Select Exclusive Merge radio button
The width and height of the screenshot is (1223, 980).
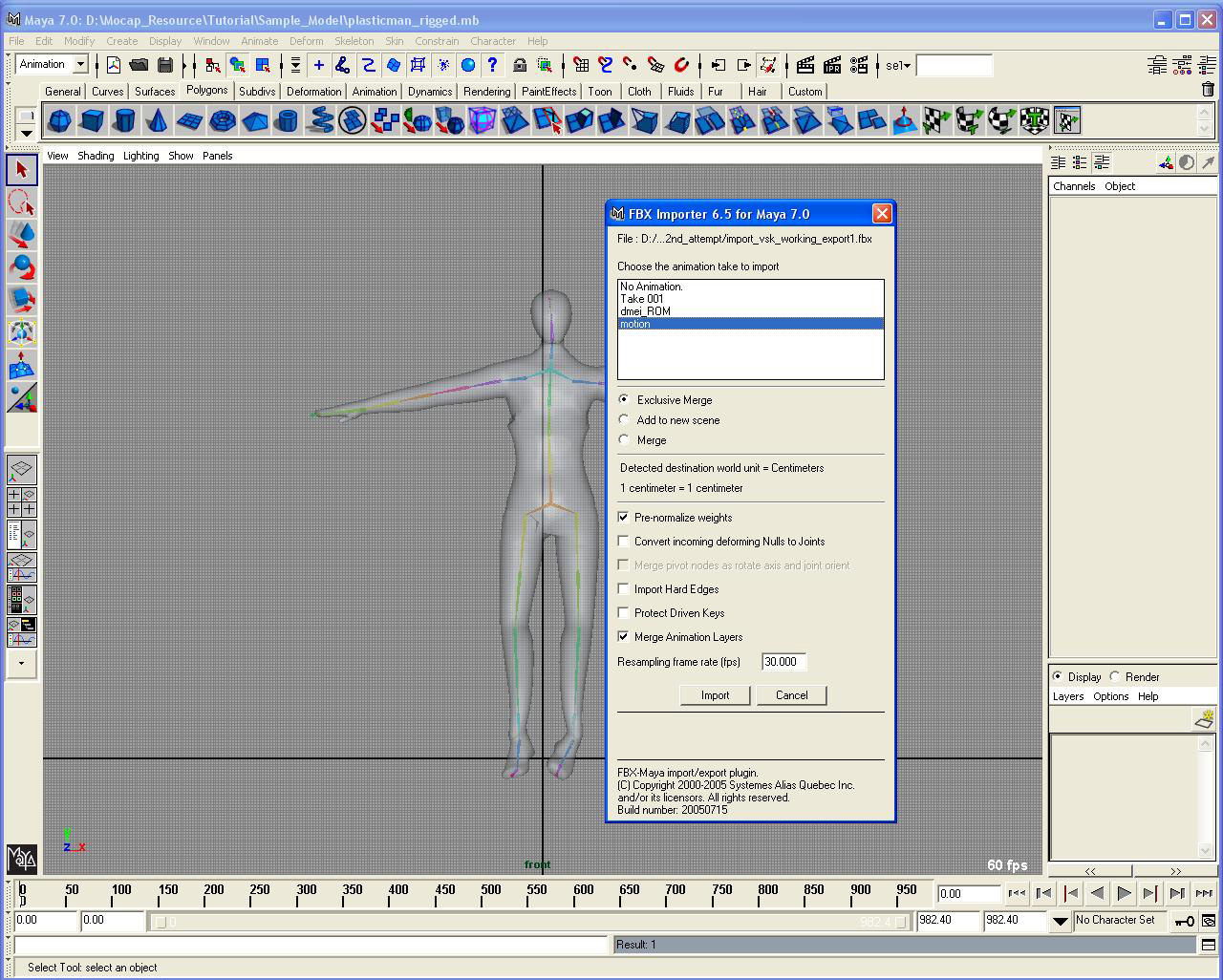(x=624, y=399)
